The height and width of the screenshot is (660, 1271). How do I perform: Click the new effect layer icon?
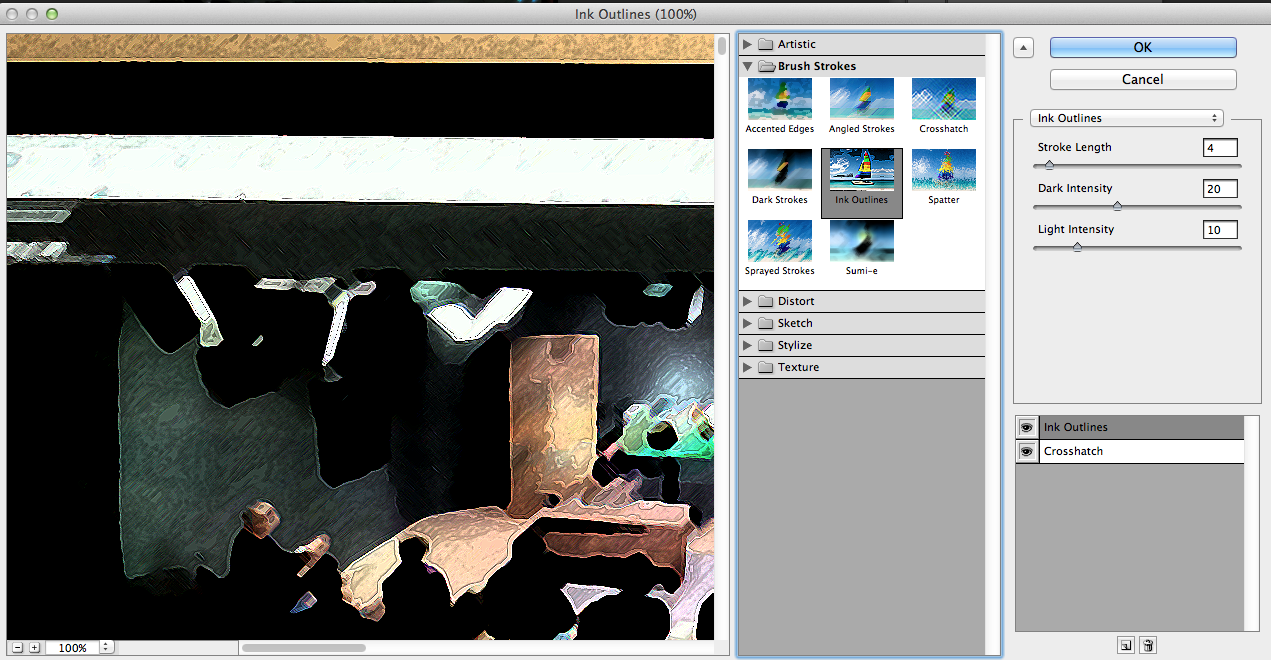pyautogui.click(x=1126, y=646)
